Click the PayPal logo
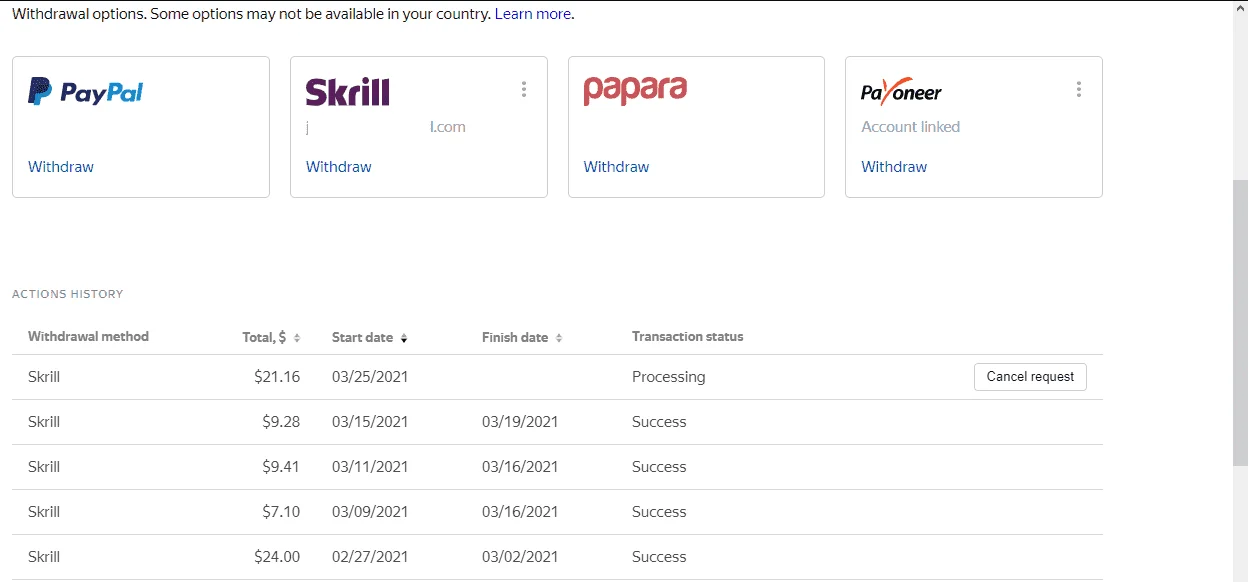The width and height of the screenshot is (1249, 582). [86, 92]
